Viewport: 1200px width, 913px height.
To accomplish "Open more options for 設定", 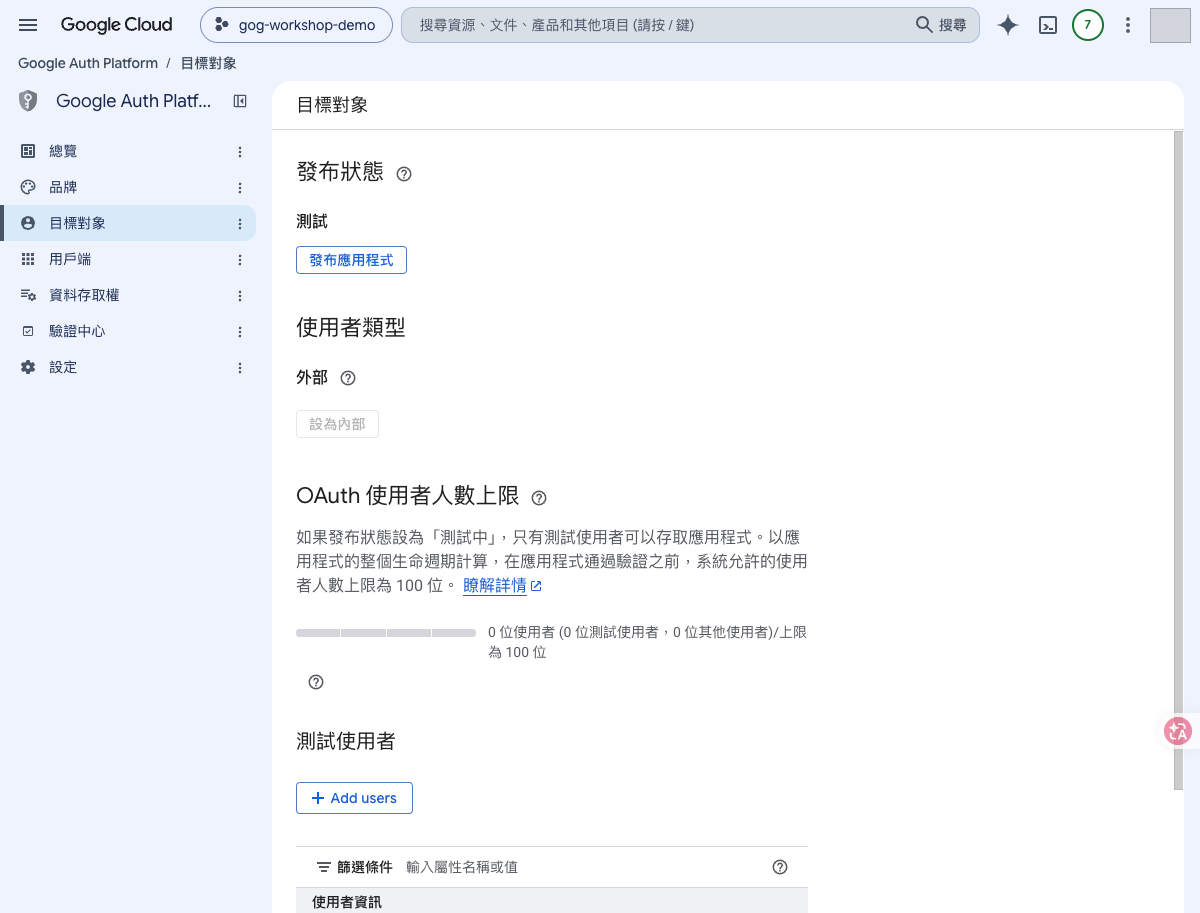I will coord(240,368).
